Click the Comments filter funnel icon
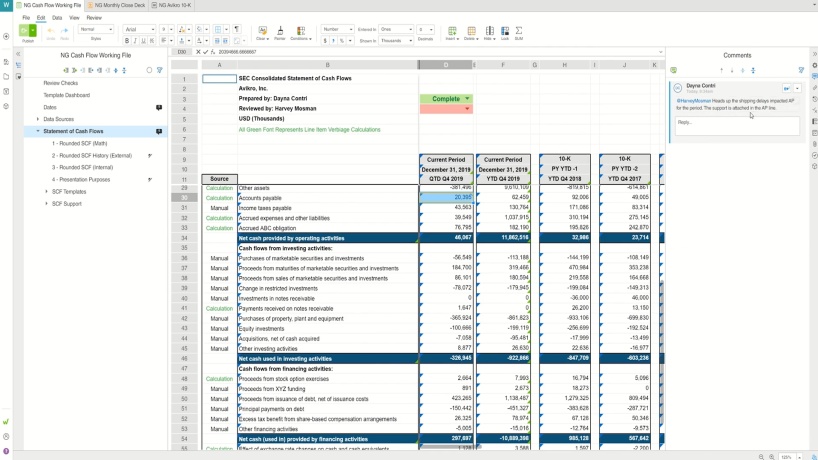The image size is (818, 460). (801, 70)
